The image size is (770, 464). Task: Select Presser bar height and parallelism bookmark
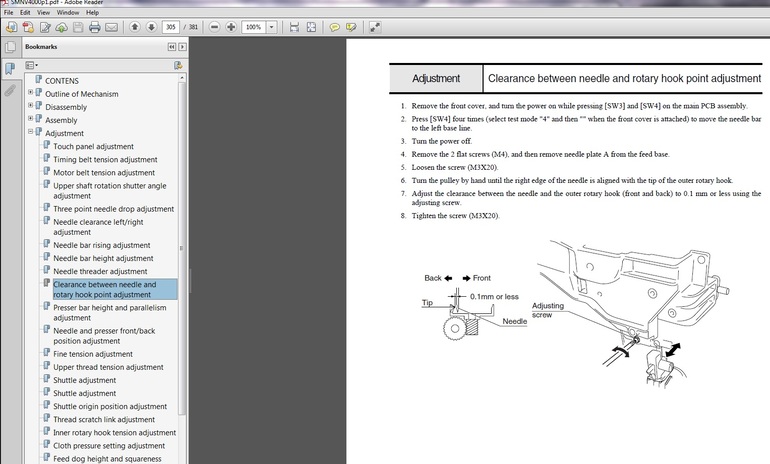tap(110, 313)
